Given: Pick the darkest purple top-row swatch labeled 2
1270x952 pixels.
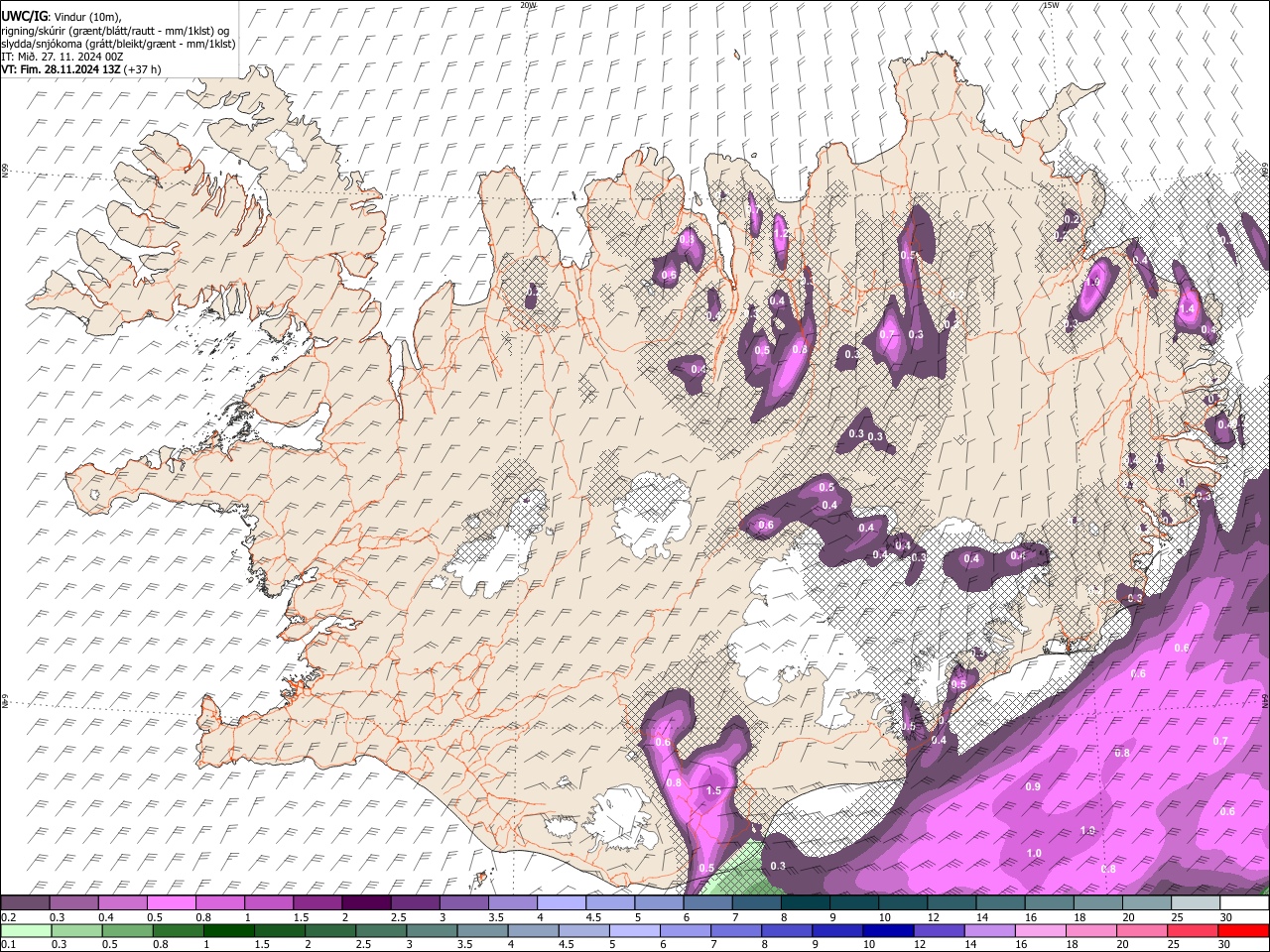Looking at the screenshot, I should point(365,903).
